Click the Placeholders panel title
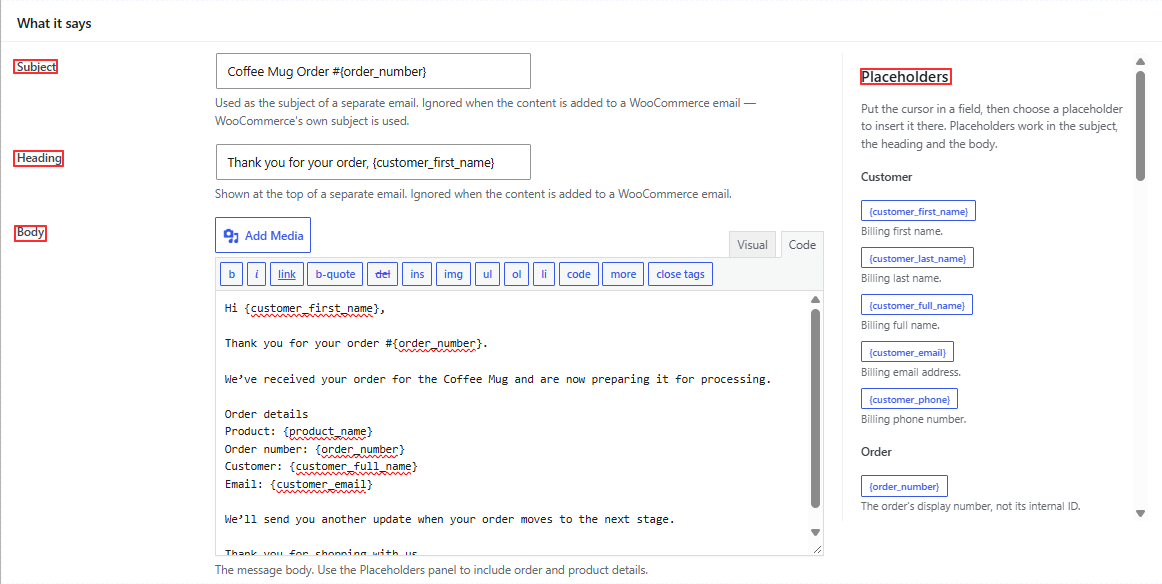1162x584 pixels. pyautogui.click(x=905, y=76)
